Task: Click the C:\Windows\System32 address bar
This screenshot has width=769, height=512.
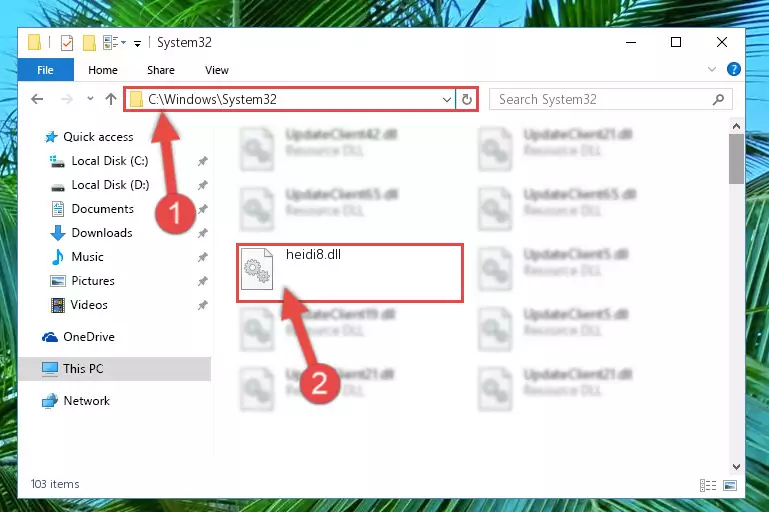Action: [290, 100]
